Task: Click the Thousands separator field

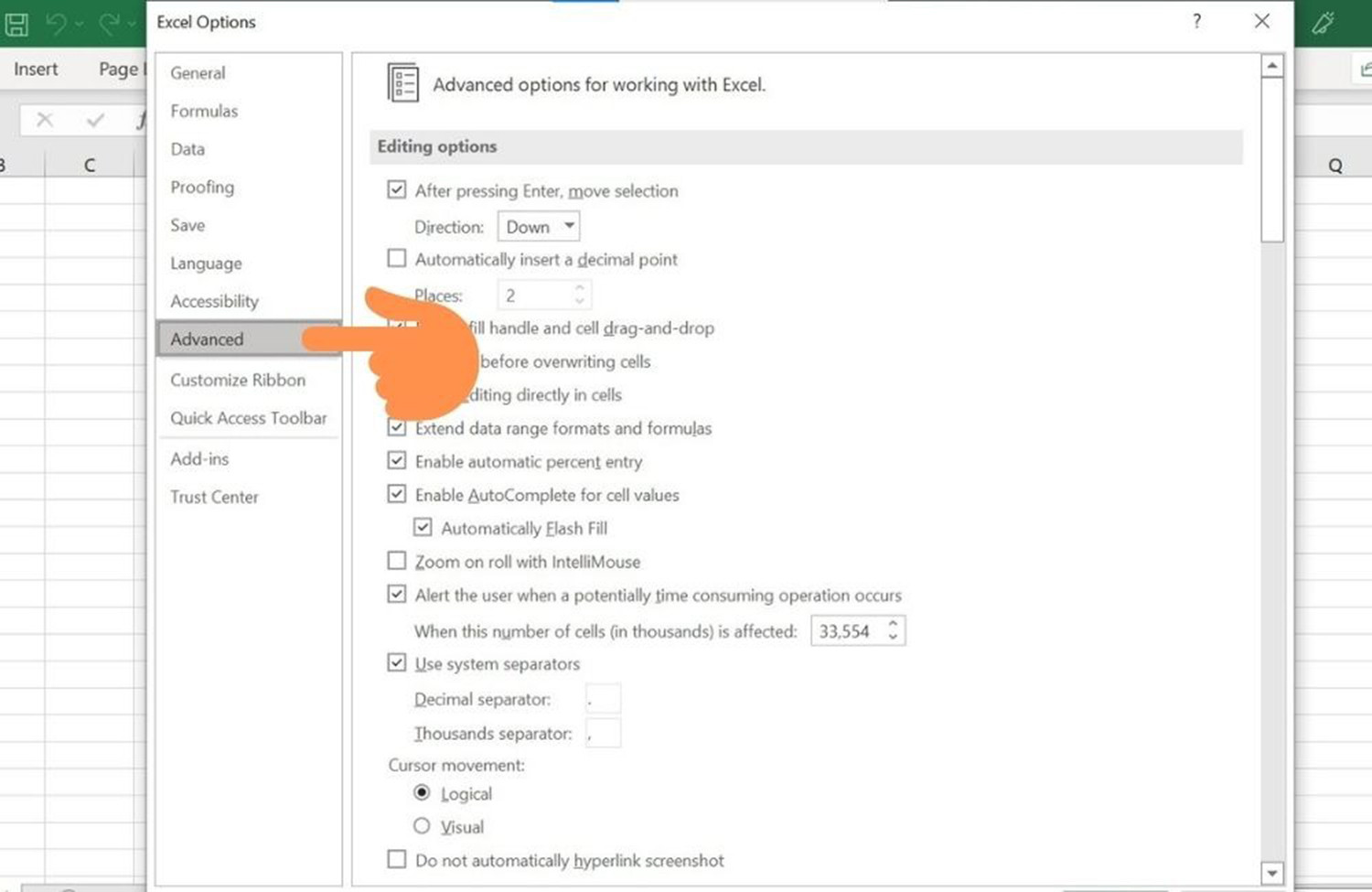Action: coord(603,733)
